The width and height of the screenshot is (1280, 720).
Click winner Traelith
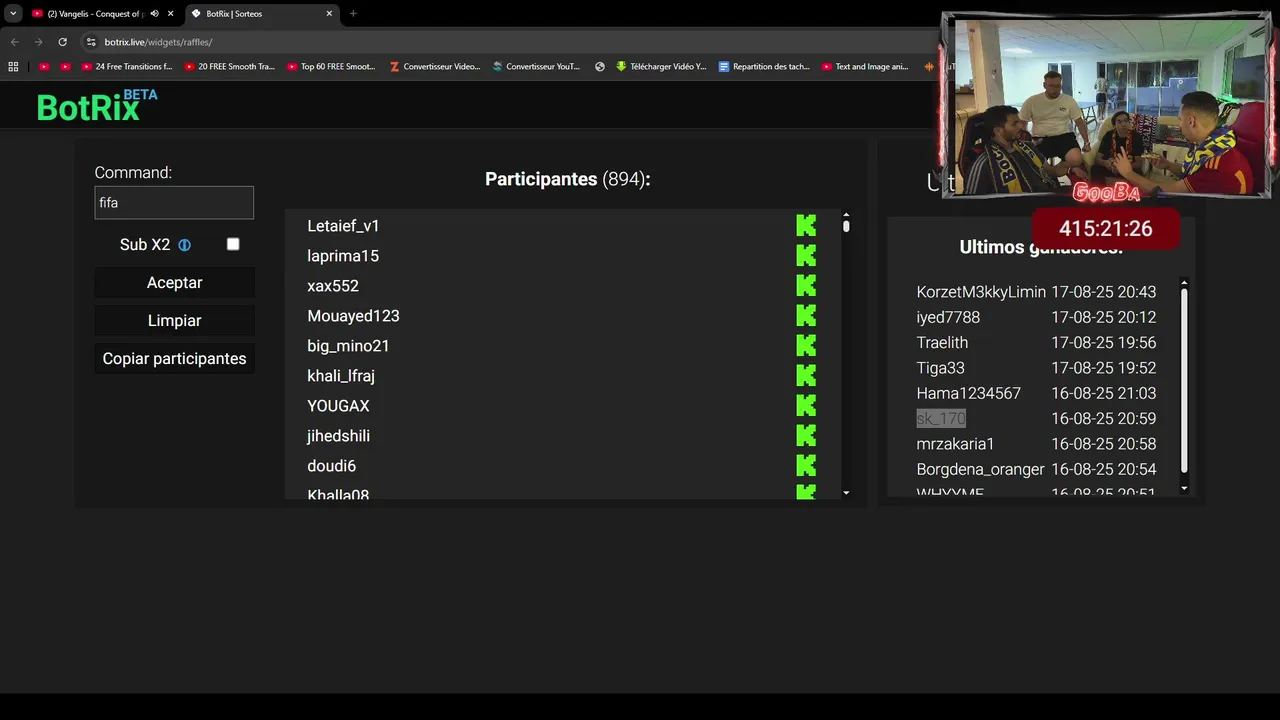(942, 342)
